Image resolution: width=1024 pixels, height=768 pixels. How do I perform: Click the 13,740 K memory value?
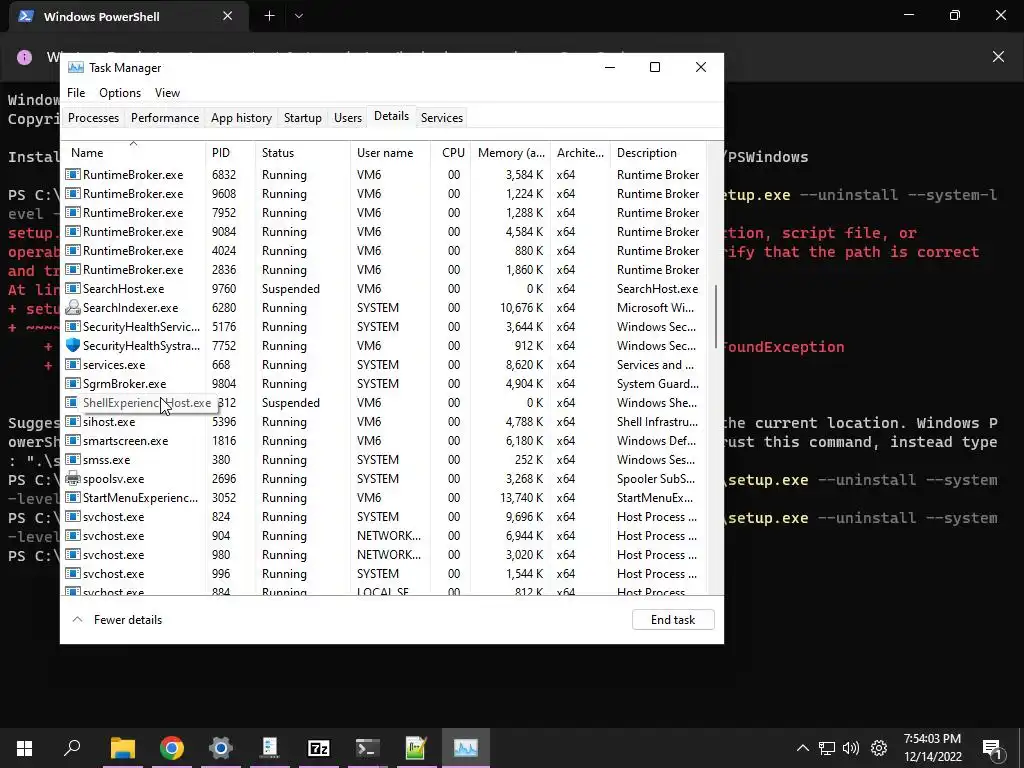[x=521, y=498]
